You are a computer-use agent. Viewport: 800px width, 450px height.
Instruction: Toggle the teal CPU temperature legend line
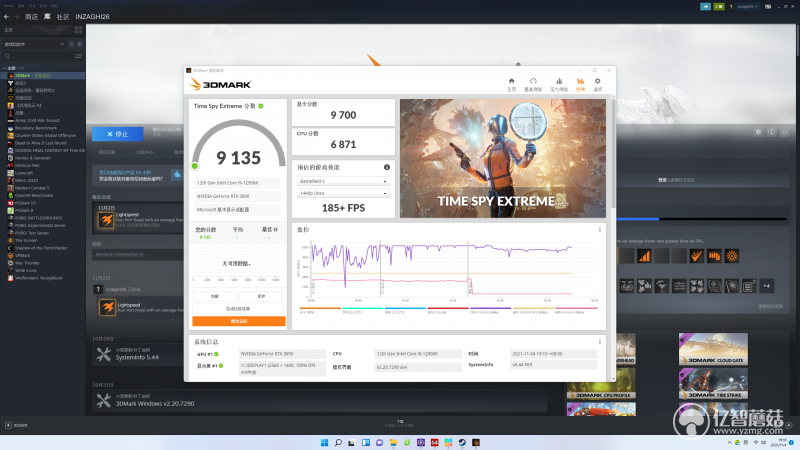click(x=363, y=310)
